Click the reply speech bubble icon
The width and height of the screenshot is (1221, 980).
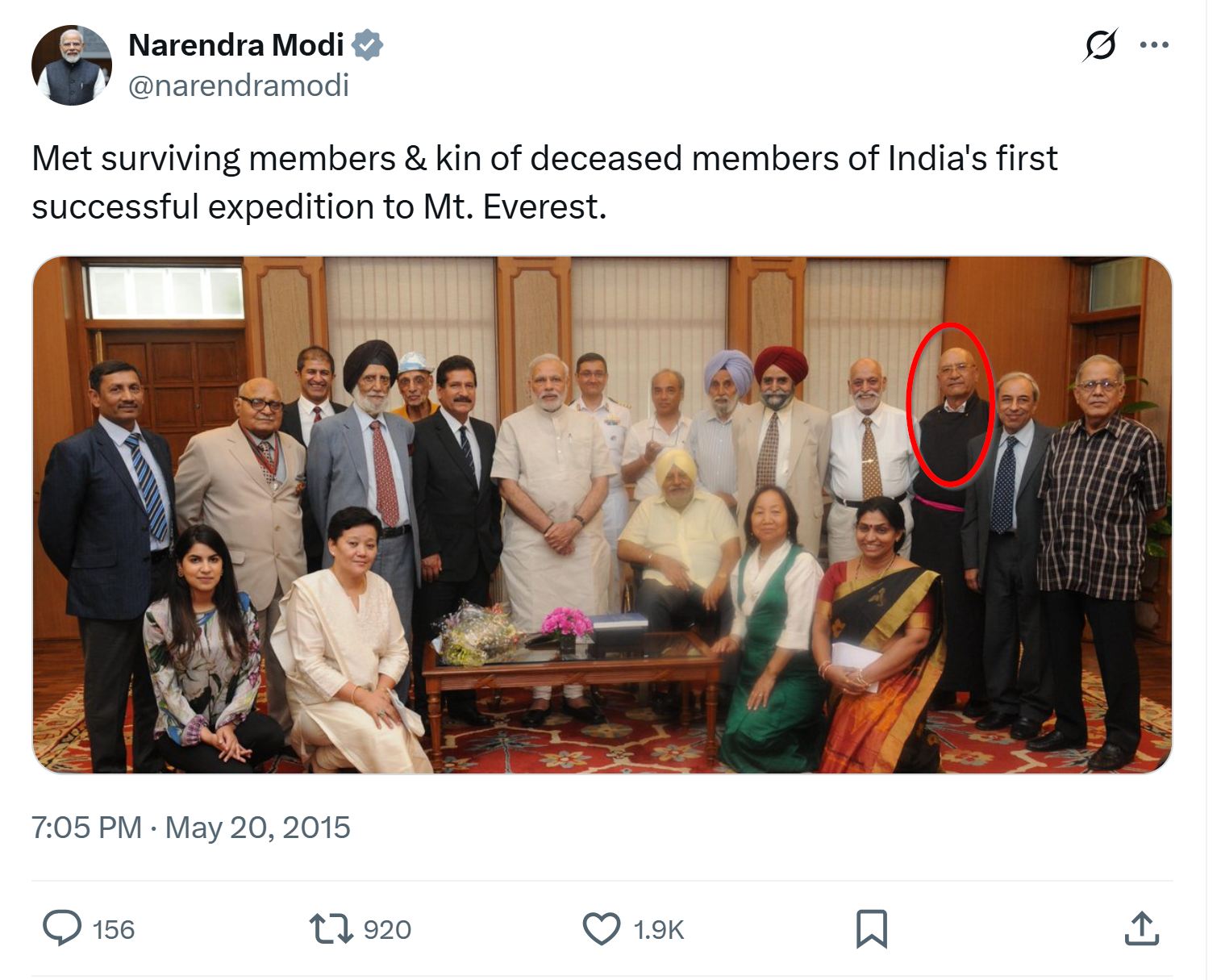click(x=61, y=928)
